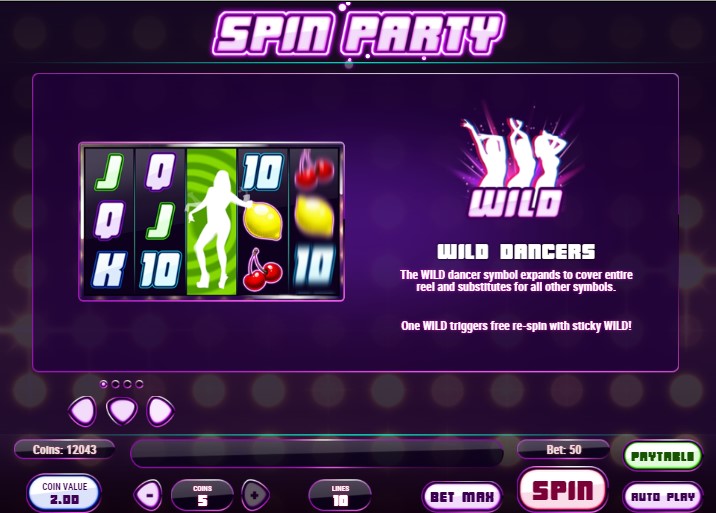
Task: Select the first paytable page dot
Action: 104,384
